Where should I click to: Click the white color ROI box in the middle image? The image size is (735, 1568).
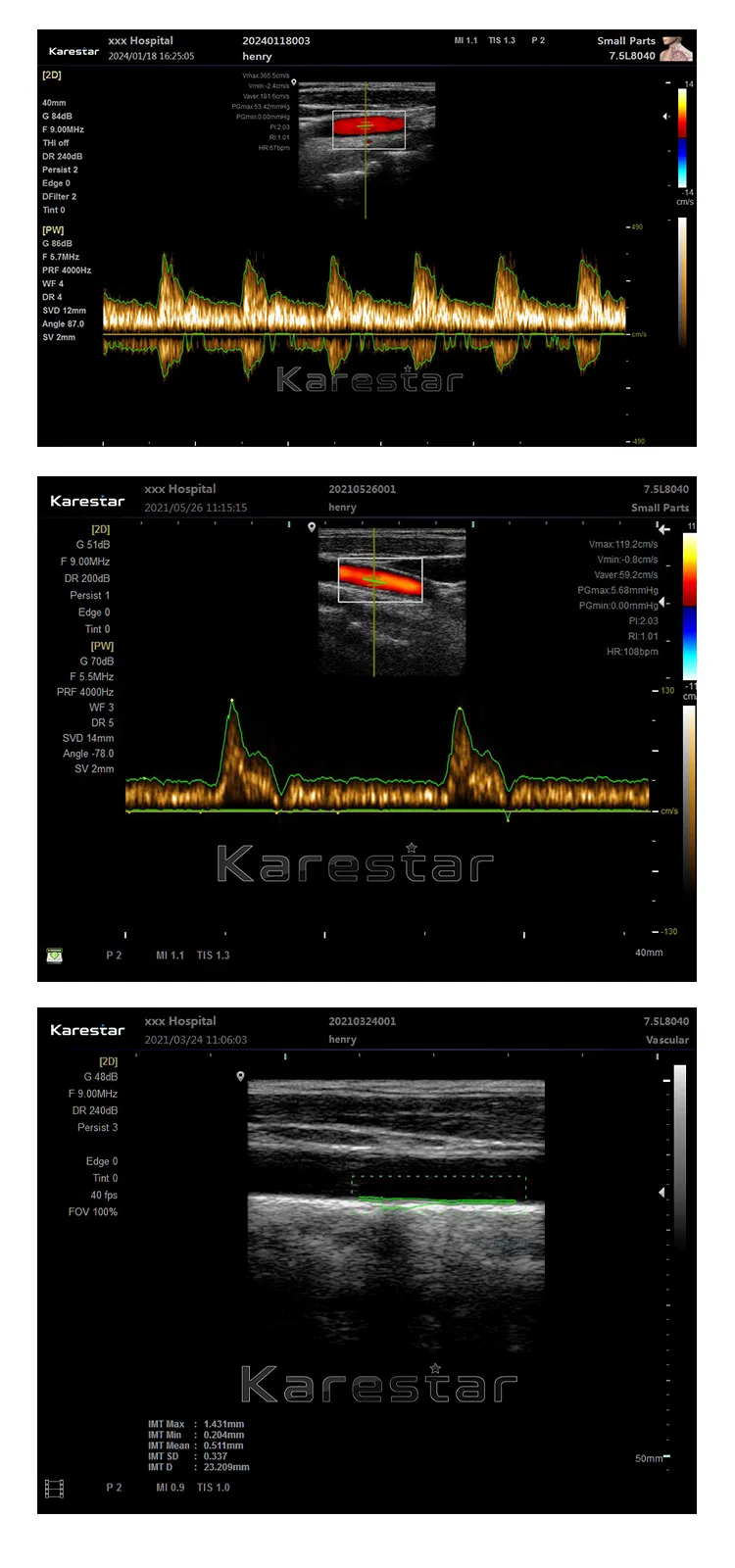(380, 580)
